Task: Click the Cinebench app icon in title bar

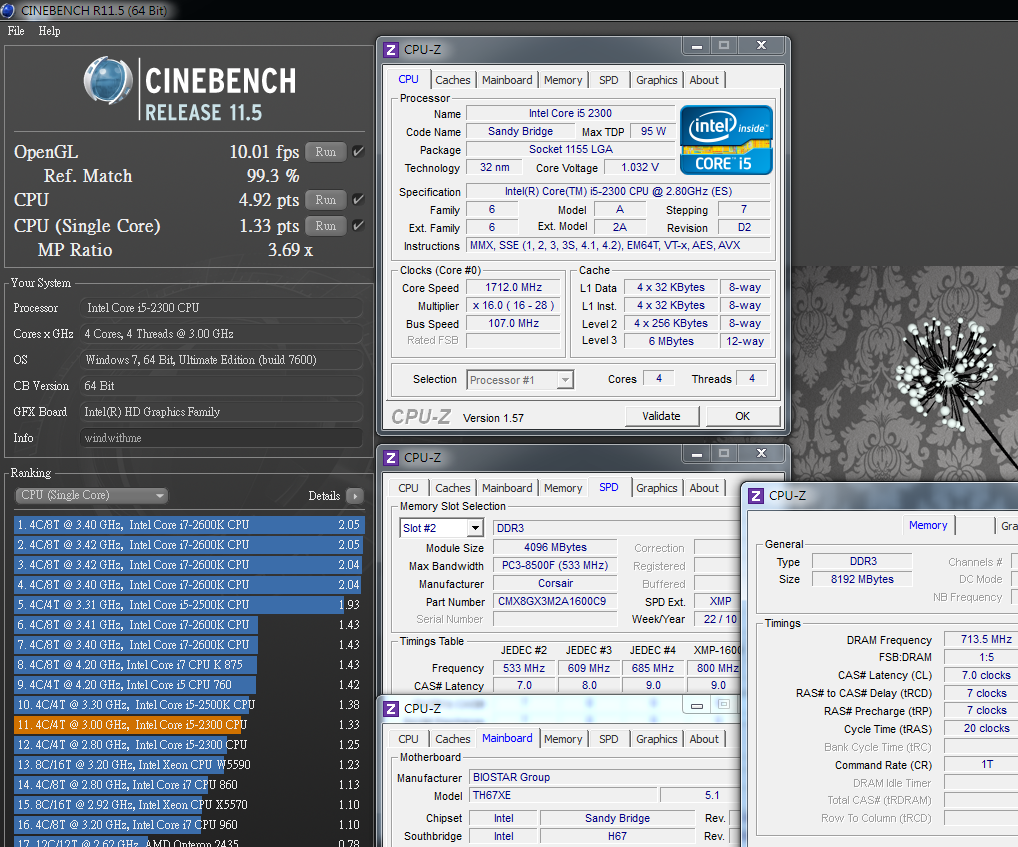Action: pos(8,10)
